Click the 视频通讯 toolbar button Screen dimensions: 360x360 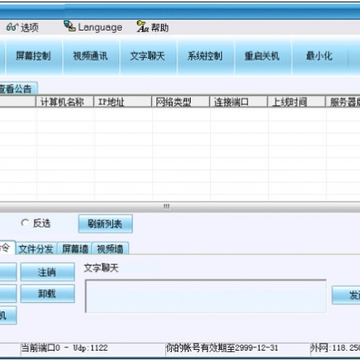pos(91,56)
